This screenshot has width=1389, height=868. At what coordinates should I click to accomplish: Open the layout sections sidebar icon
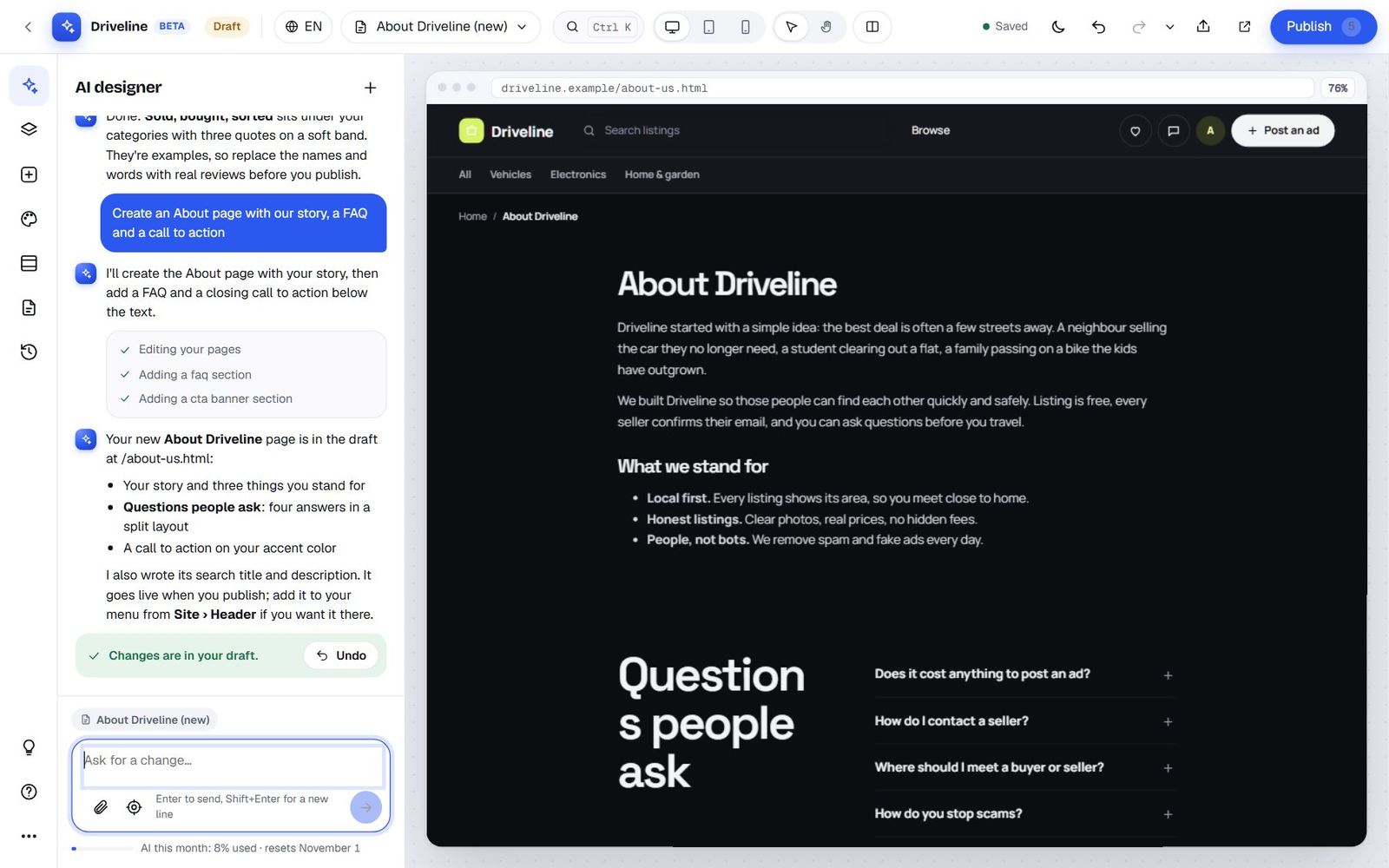point(29,263)
